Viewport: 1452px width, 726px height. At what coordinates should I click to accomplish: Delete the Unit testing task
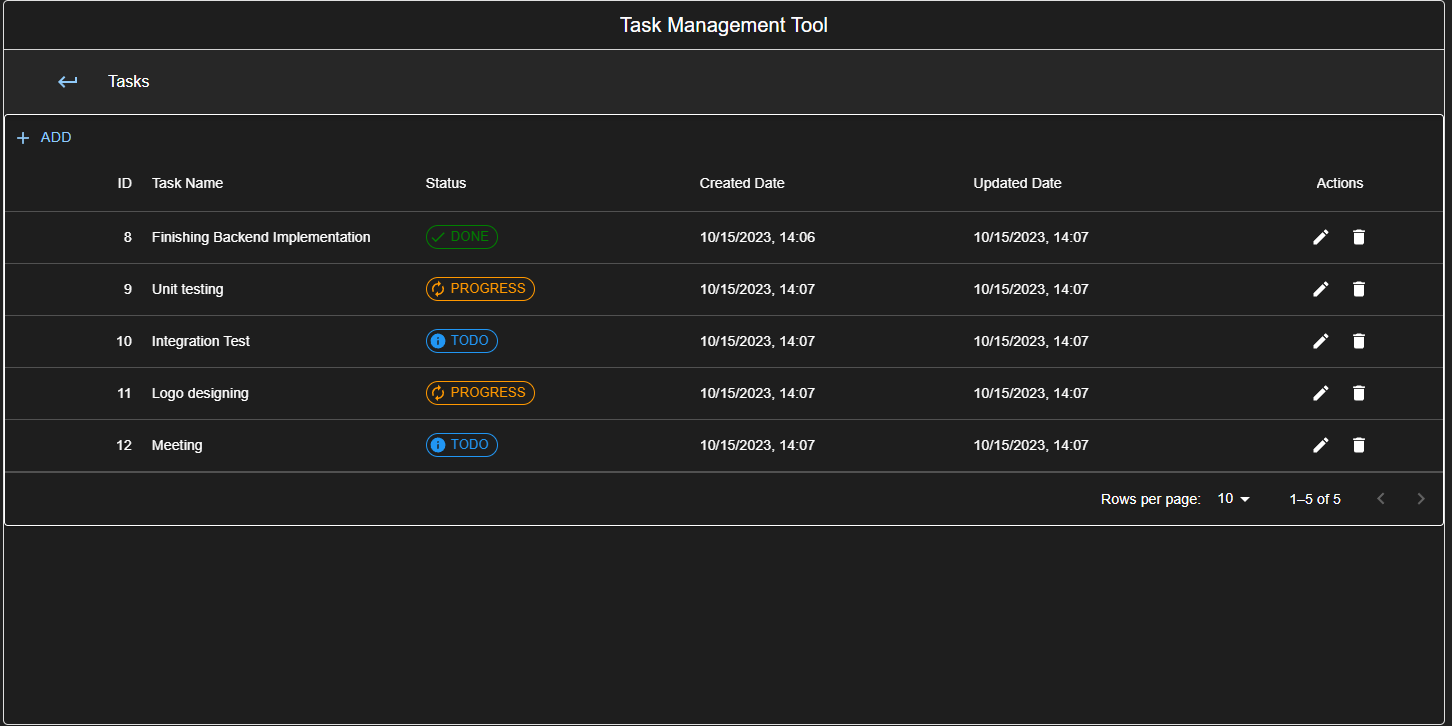(1359, 289)
